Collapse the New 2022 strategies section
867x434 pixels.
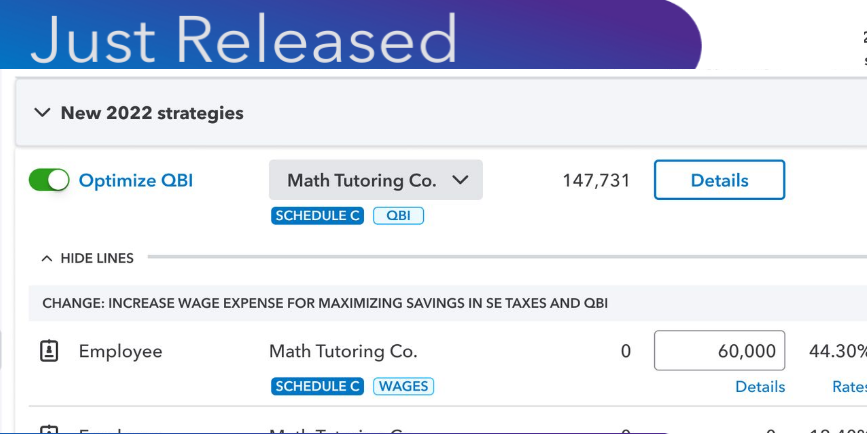(x=42, y=113)
